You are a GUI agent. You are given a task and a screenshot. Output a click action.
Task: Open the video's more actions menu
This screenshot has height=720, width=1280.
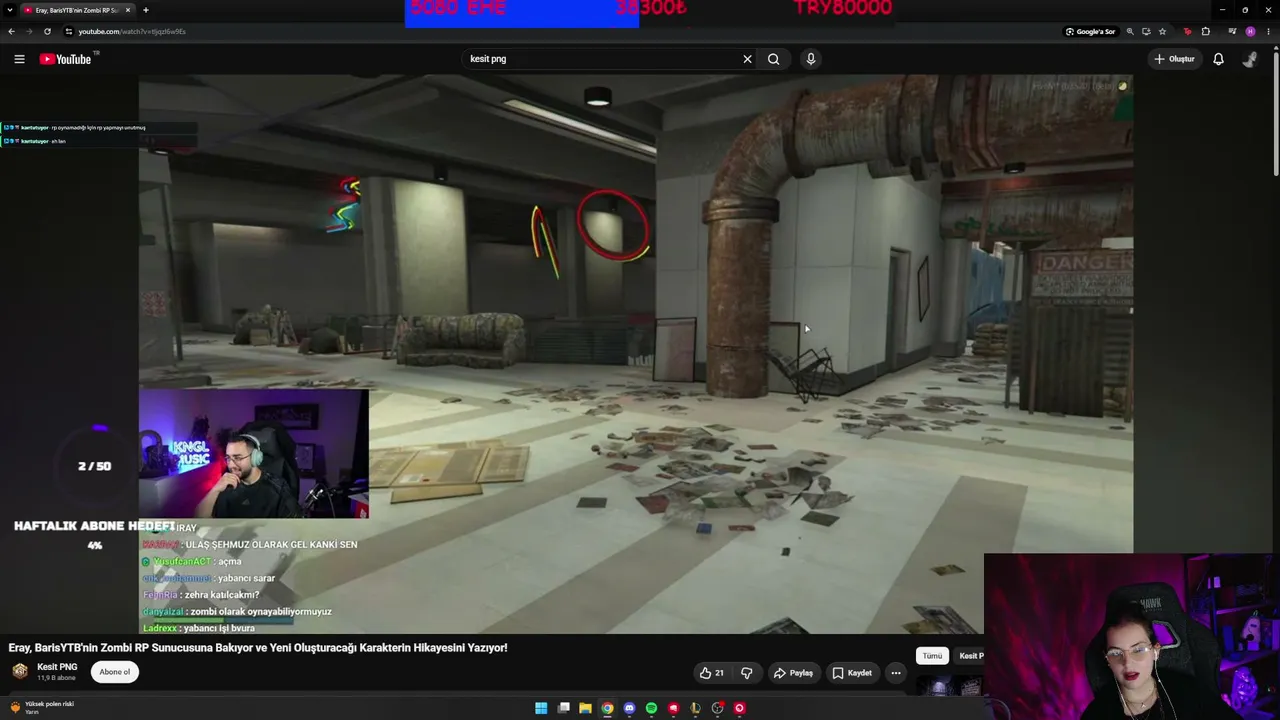point(896,673)
